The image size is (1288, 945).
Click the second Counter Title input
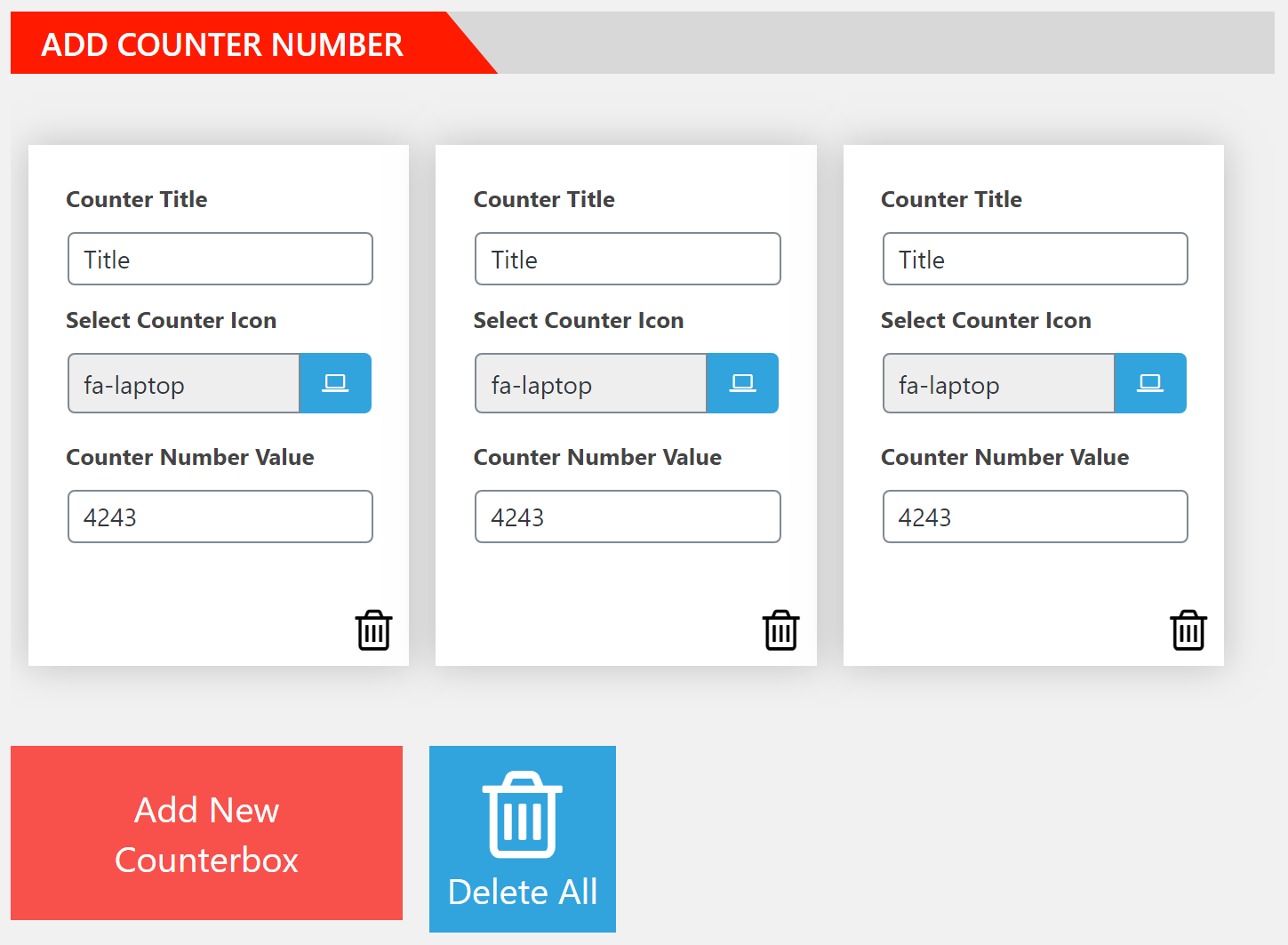tap(628, 259)
